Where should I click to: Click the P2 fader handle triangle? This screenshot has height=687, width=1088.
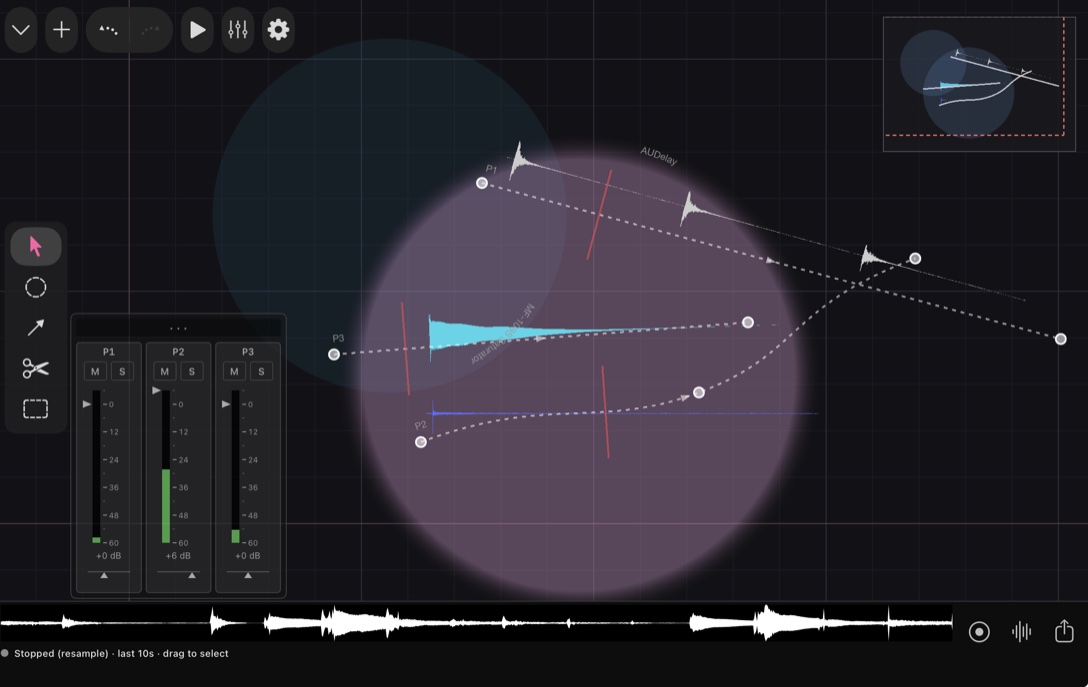tap(156, 391)
